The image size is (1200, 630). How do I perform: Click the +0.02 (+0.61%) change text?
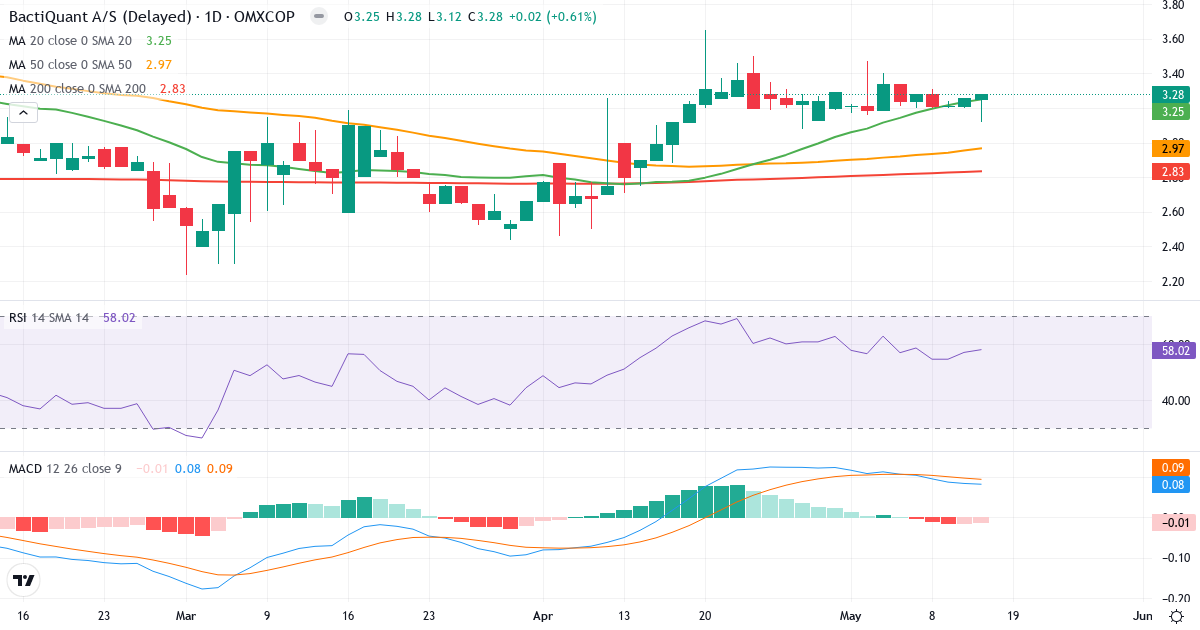point(552,17)
